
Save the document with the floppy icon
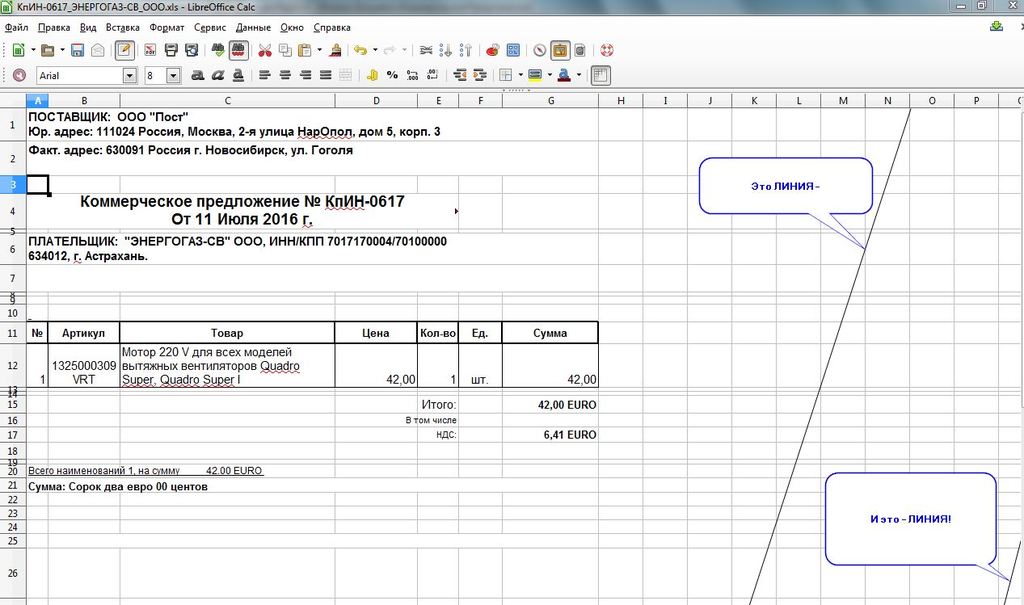click(x=77, y=50)
